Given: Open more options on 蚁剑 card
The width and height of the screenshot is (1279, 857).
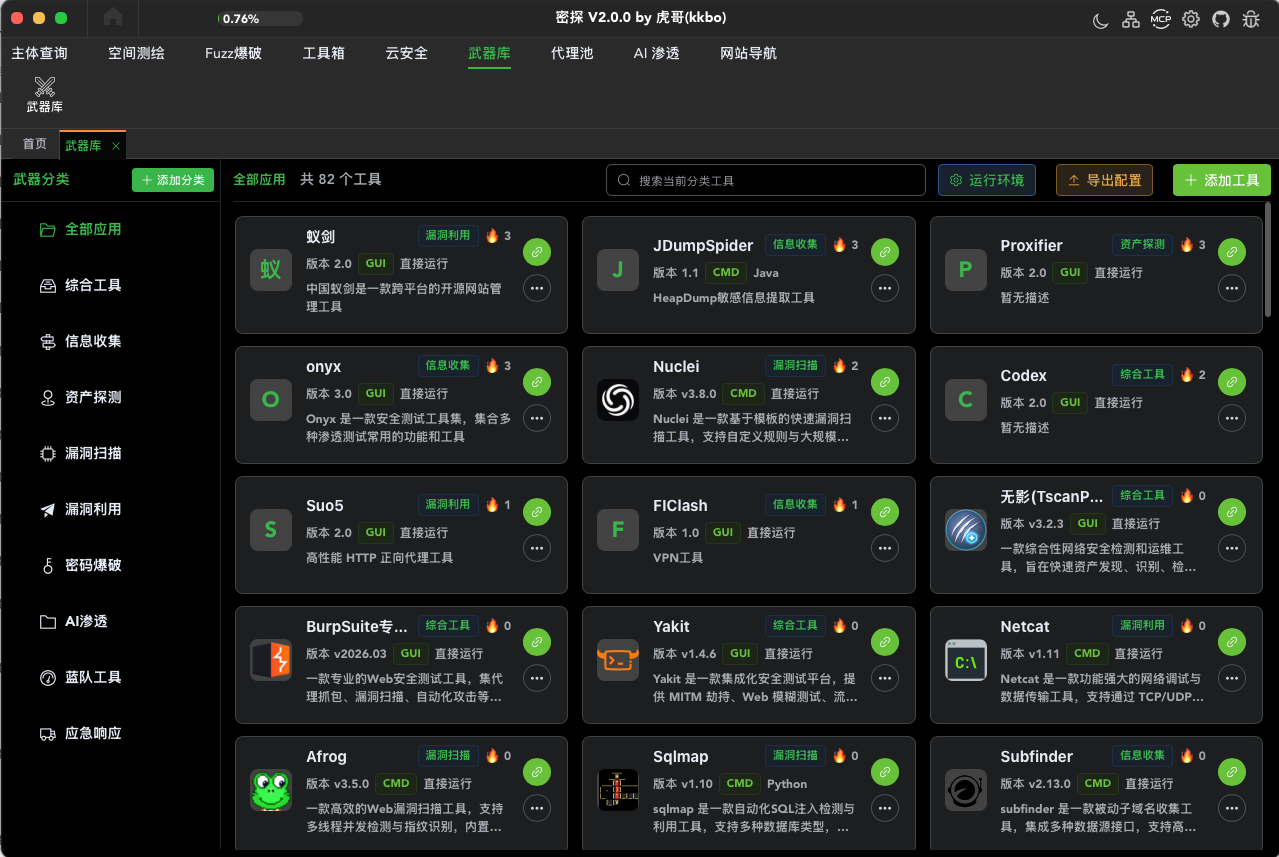Looking at the screenshot, I should coord(537,288).
